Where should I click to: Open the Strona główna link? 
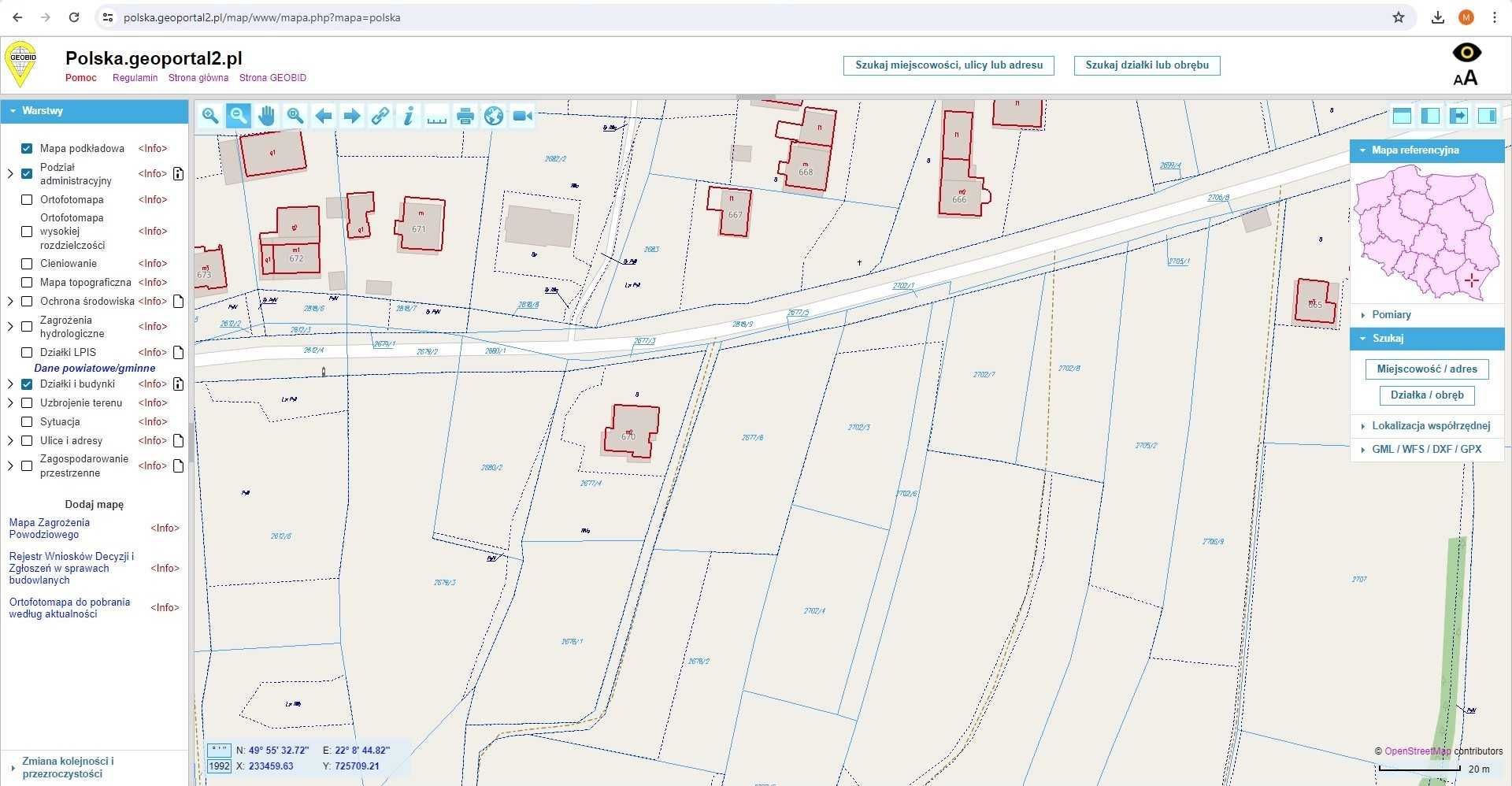(x=198, y=78)
